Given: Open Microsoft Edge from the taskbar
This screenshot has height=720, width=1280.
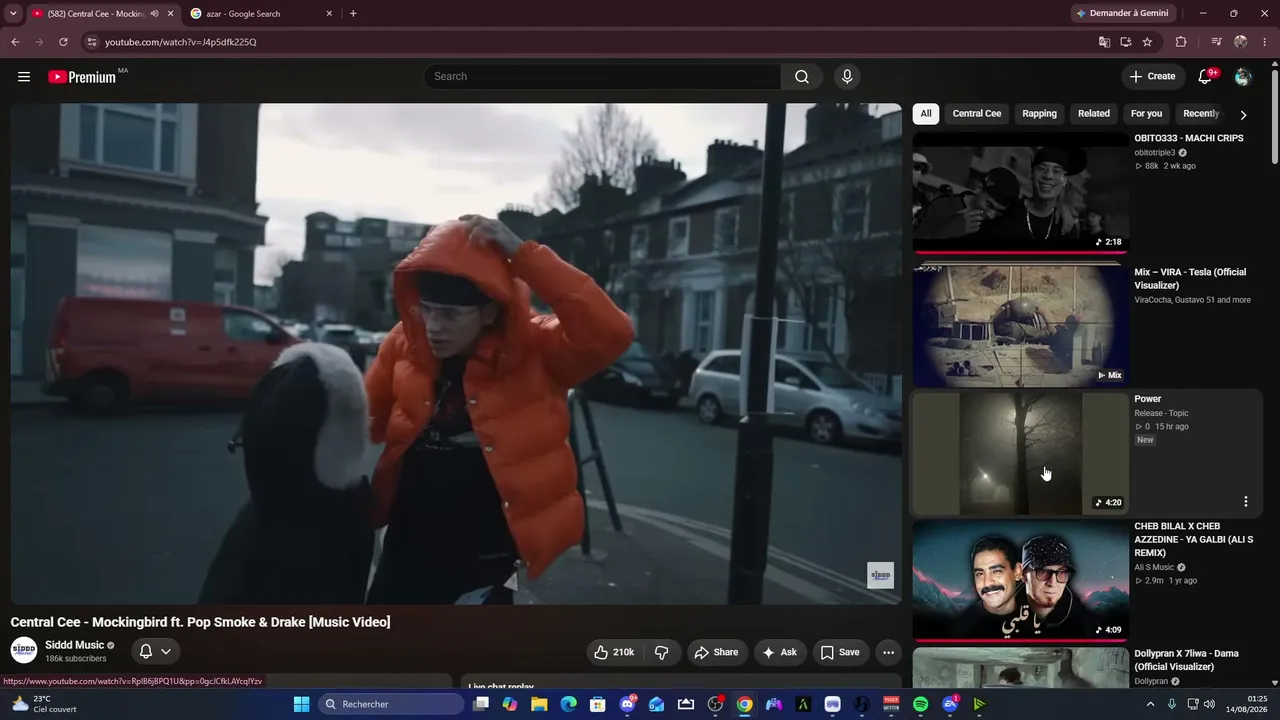Looking at the screenshot, I should click(x=568, y=704).
